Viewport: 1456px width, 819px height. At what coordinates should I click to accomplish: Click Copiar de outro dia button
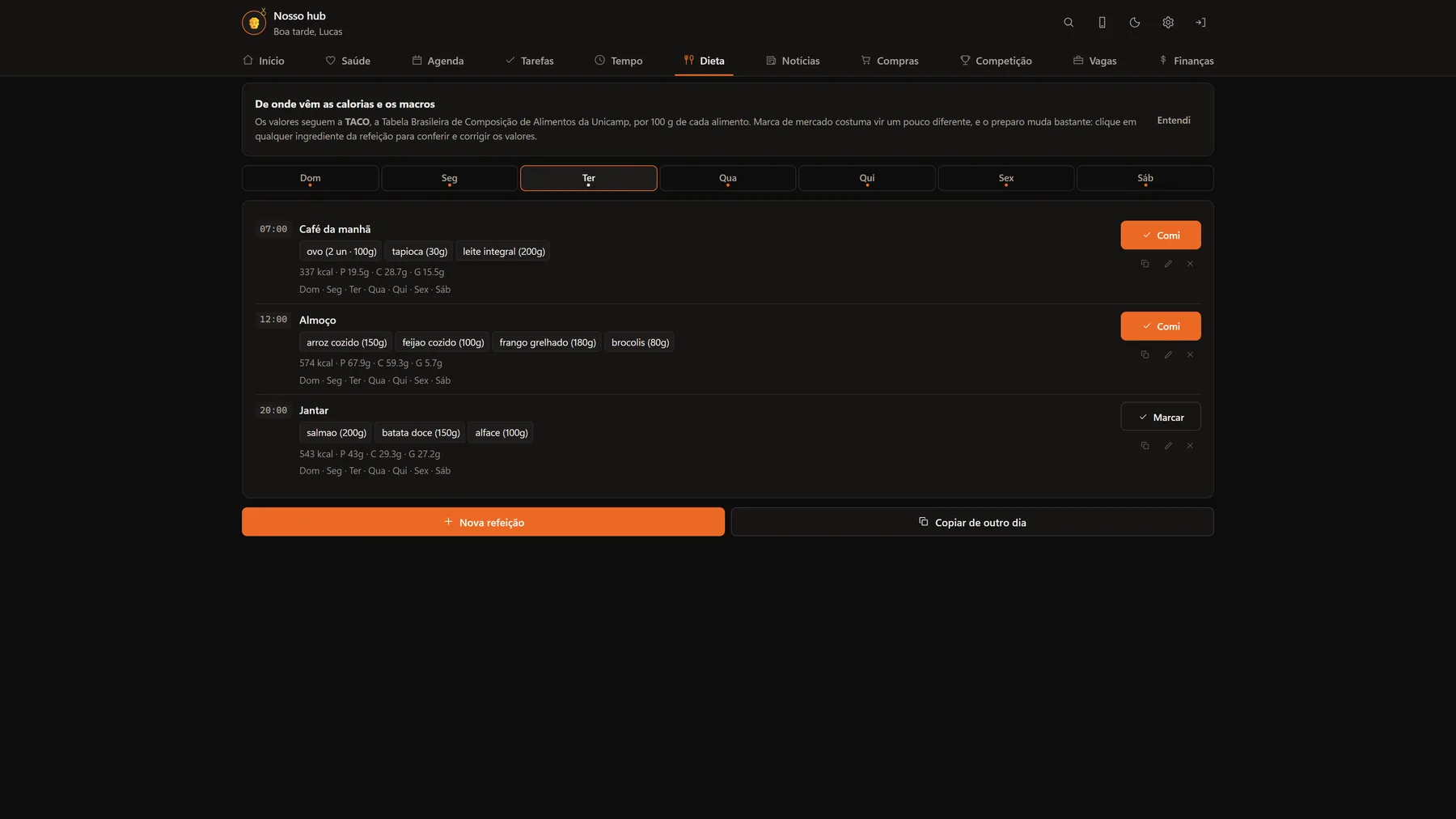tap(972, 522)
